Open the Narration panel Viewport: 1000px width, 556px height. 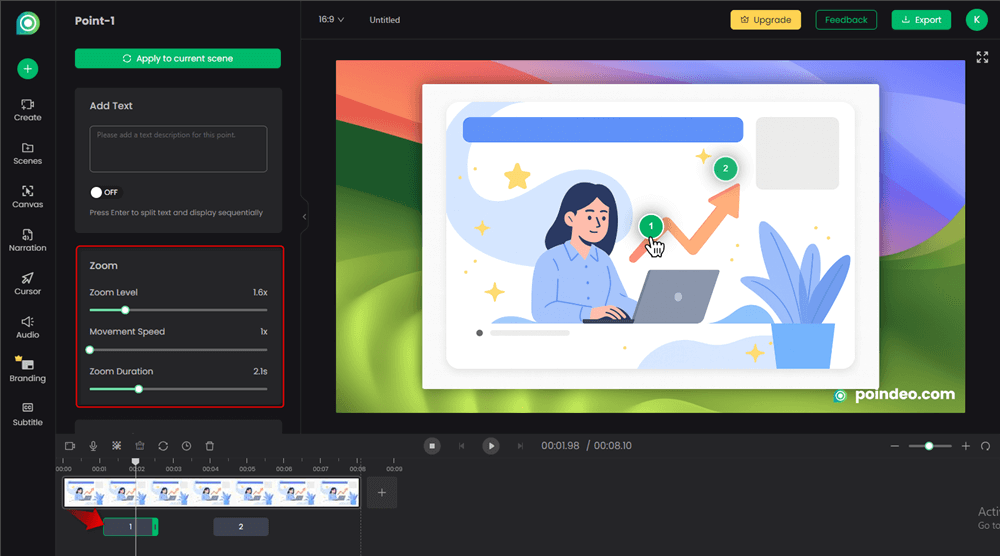(28, 239)
